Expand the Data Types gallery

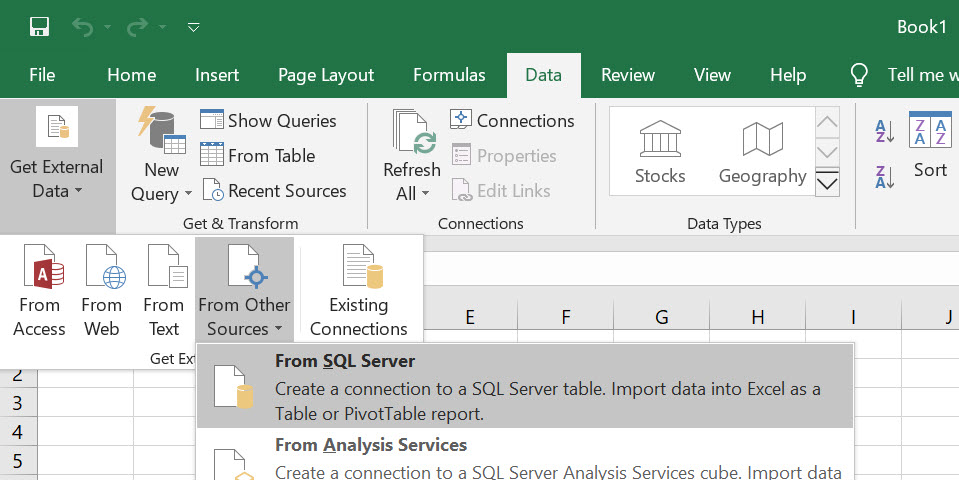pos(827,183)
